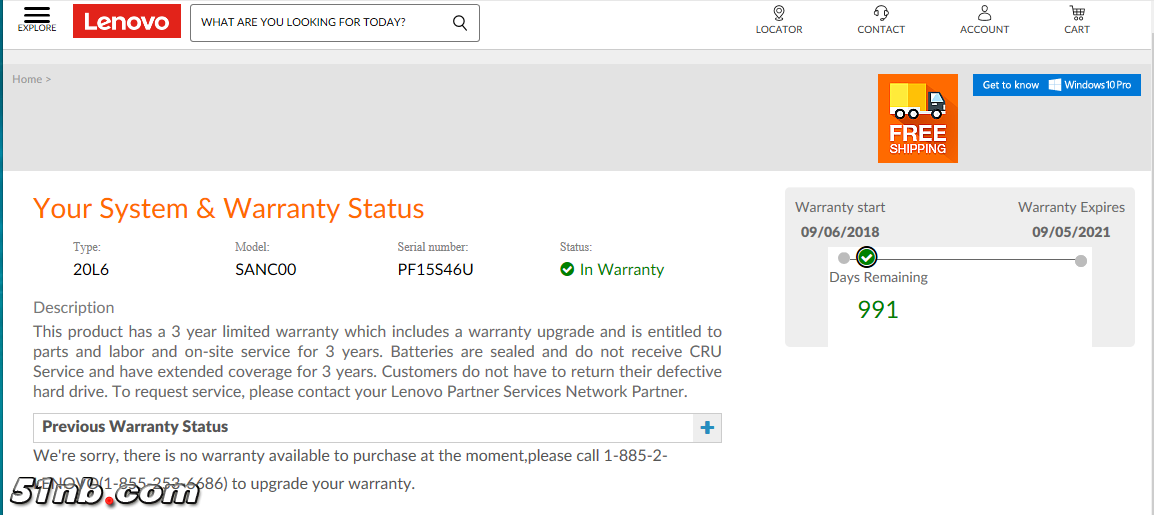Open the Explore hamburger menu
The height and width of the screenshot is (515, 1154).
(x=37, y=17)
